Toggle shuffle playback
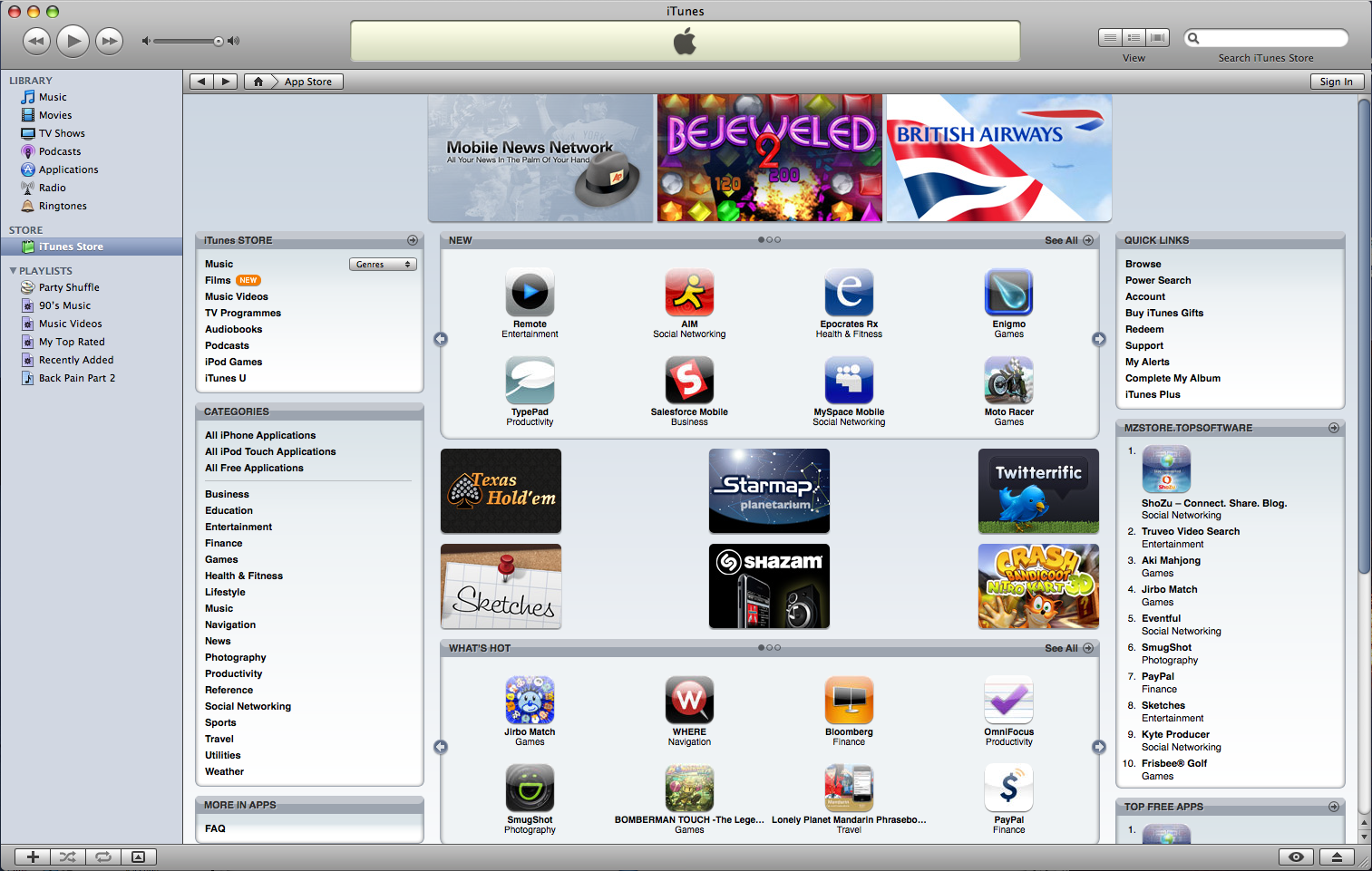This screenshot has width=1372, height=871. pyautogui.click(x=68, y=856)
